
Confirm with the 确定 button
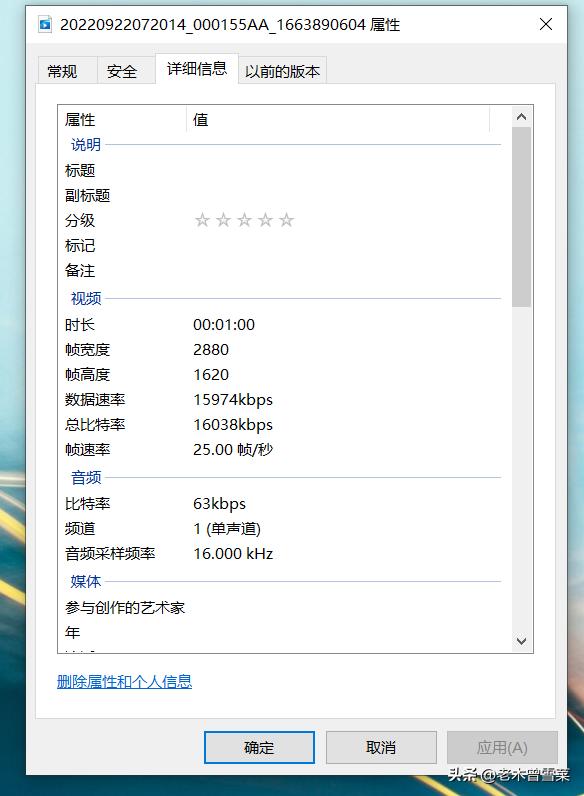[259, 747]
